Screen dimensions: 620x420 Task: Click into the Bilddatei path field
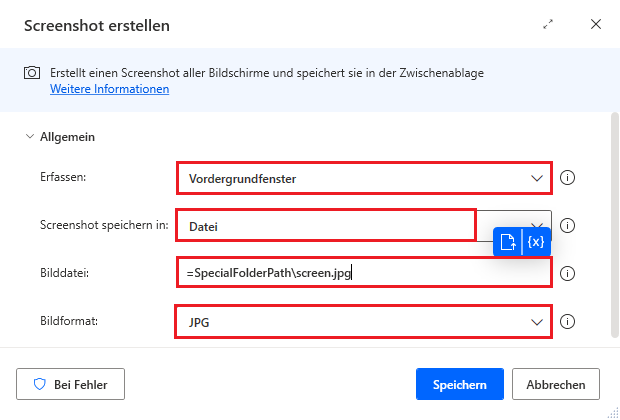[364, 273]
